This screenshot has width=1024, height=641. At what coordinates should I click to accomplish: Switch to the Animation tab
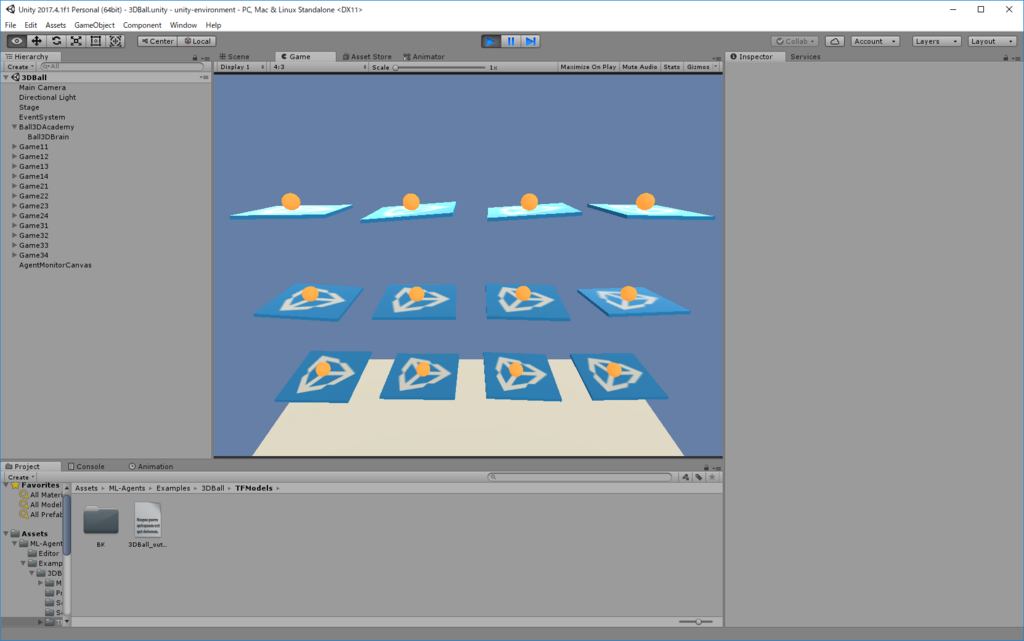(151, 467)
